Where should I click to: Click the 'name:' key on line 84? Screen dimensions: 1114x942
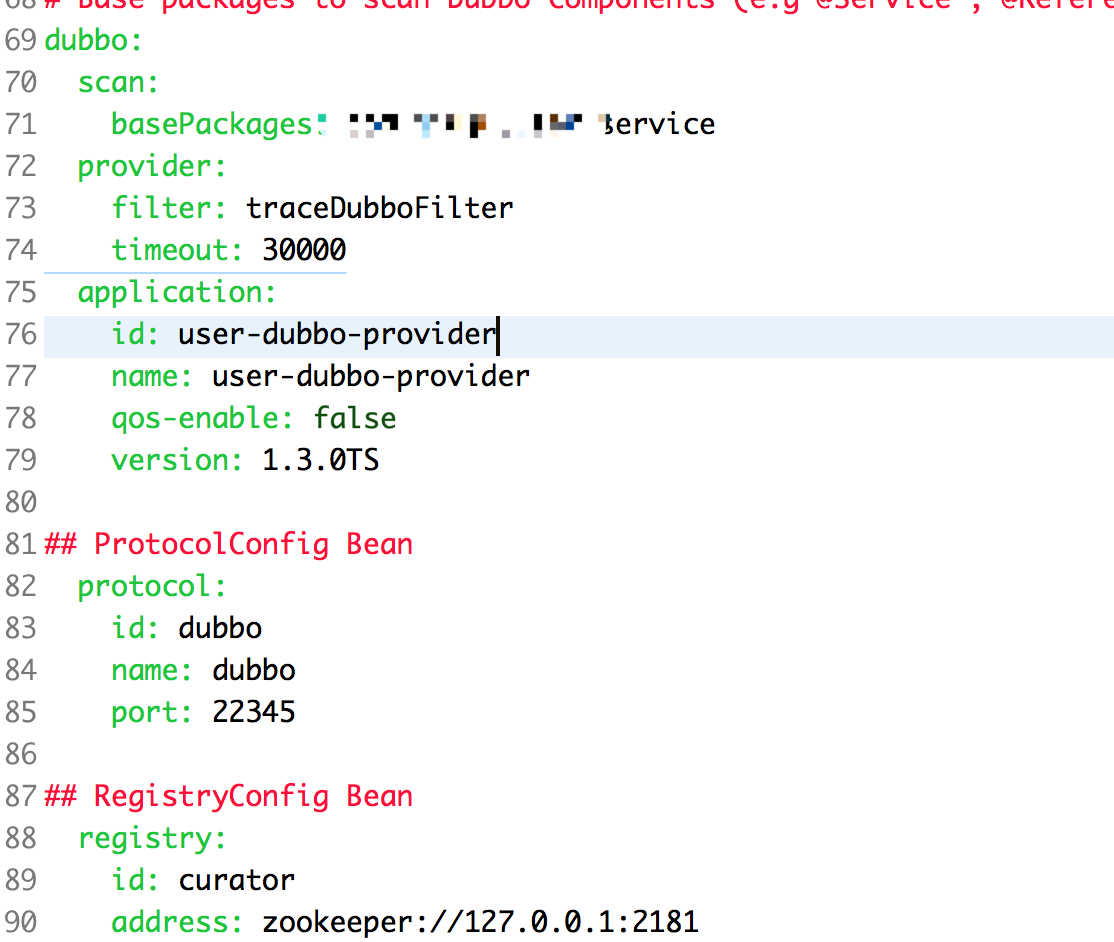[x=151, y=670]
